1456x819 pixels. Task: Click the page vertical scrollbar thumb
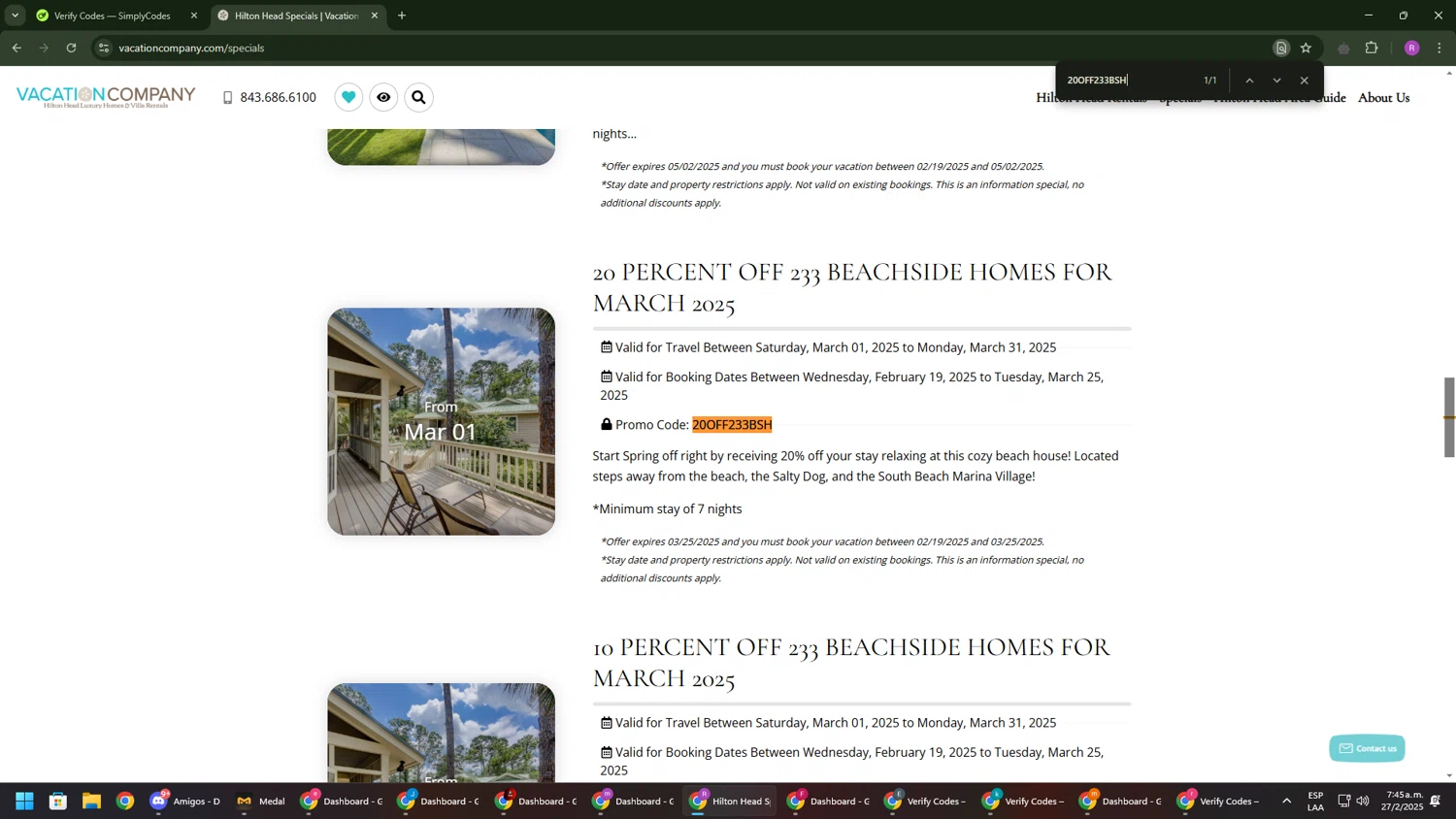tap(1449, 417)
